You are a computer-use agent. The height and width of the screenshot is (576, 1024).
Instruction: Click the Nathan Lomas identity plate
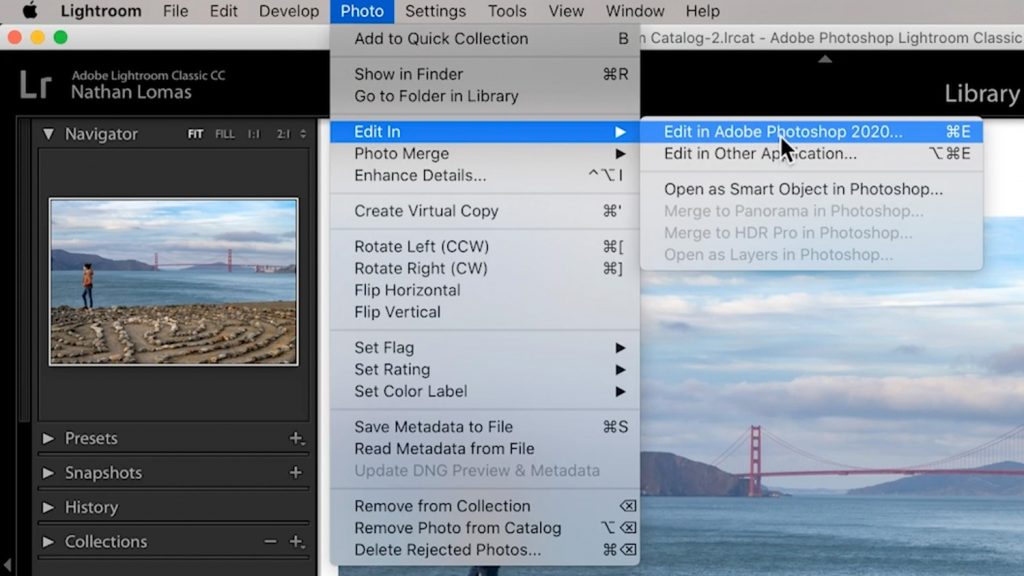pos(131,92)
